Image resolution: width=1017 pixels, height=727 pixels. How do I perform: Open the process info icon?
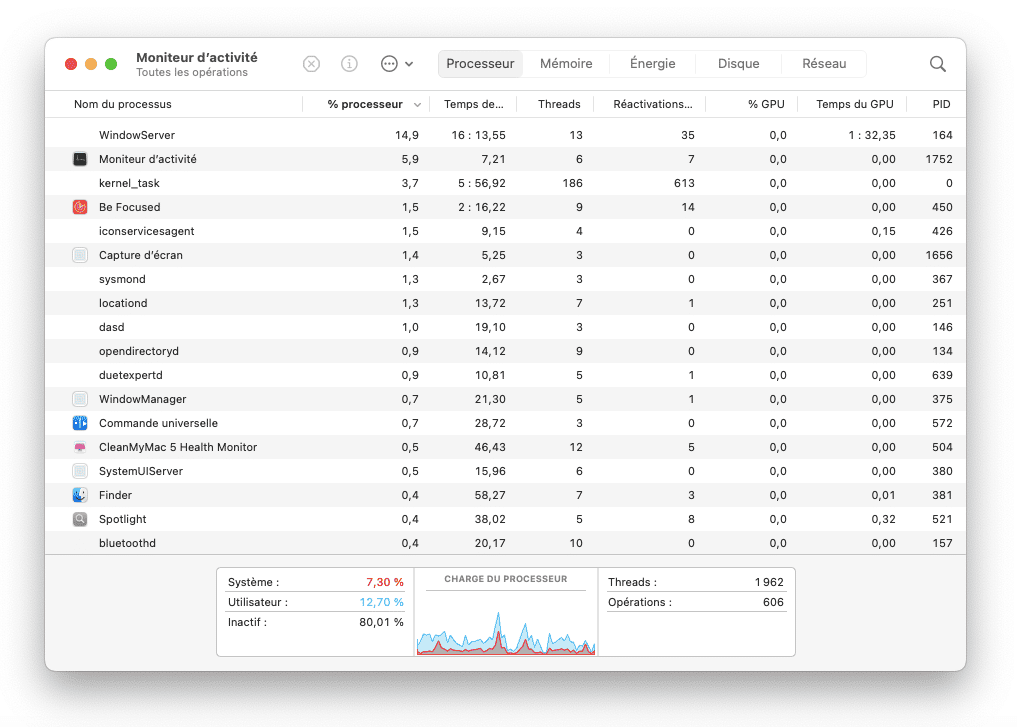349,64
